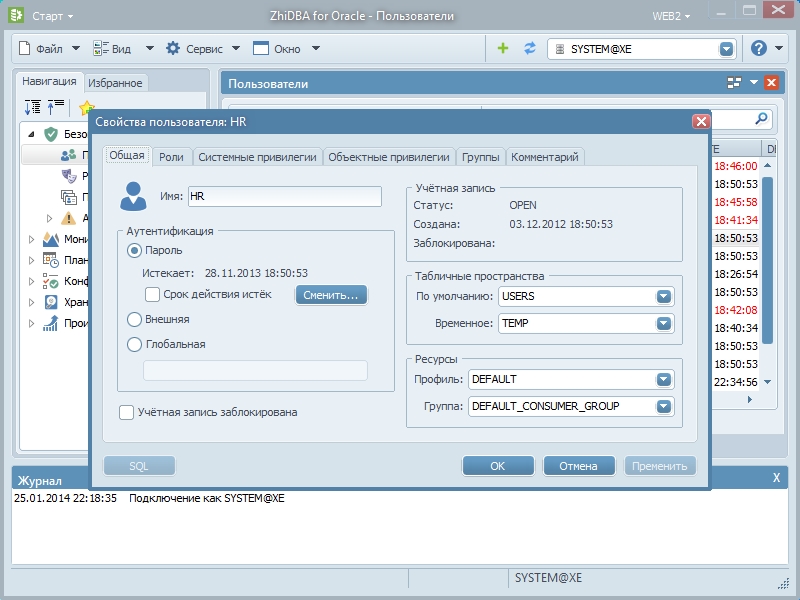The height and width of the screenshot is (600, 800).
Task: Switch to the Роли tab
Action: tap(171, 157)
